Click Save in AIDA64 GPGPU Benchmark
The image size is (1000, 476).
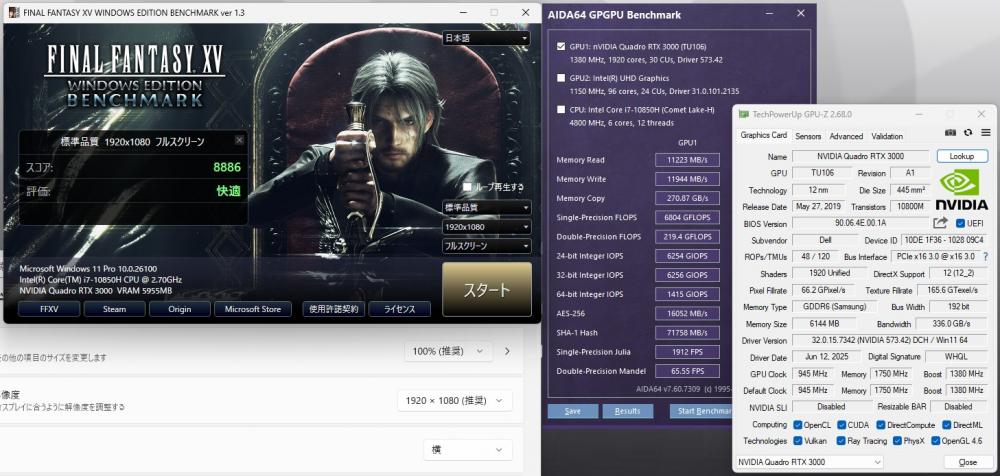[573, 411]
